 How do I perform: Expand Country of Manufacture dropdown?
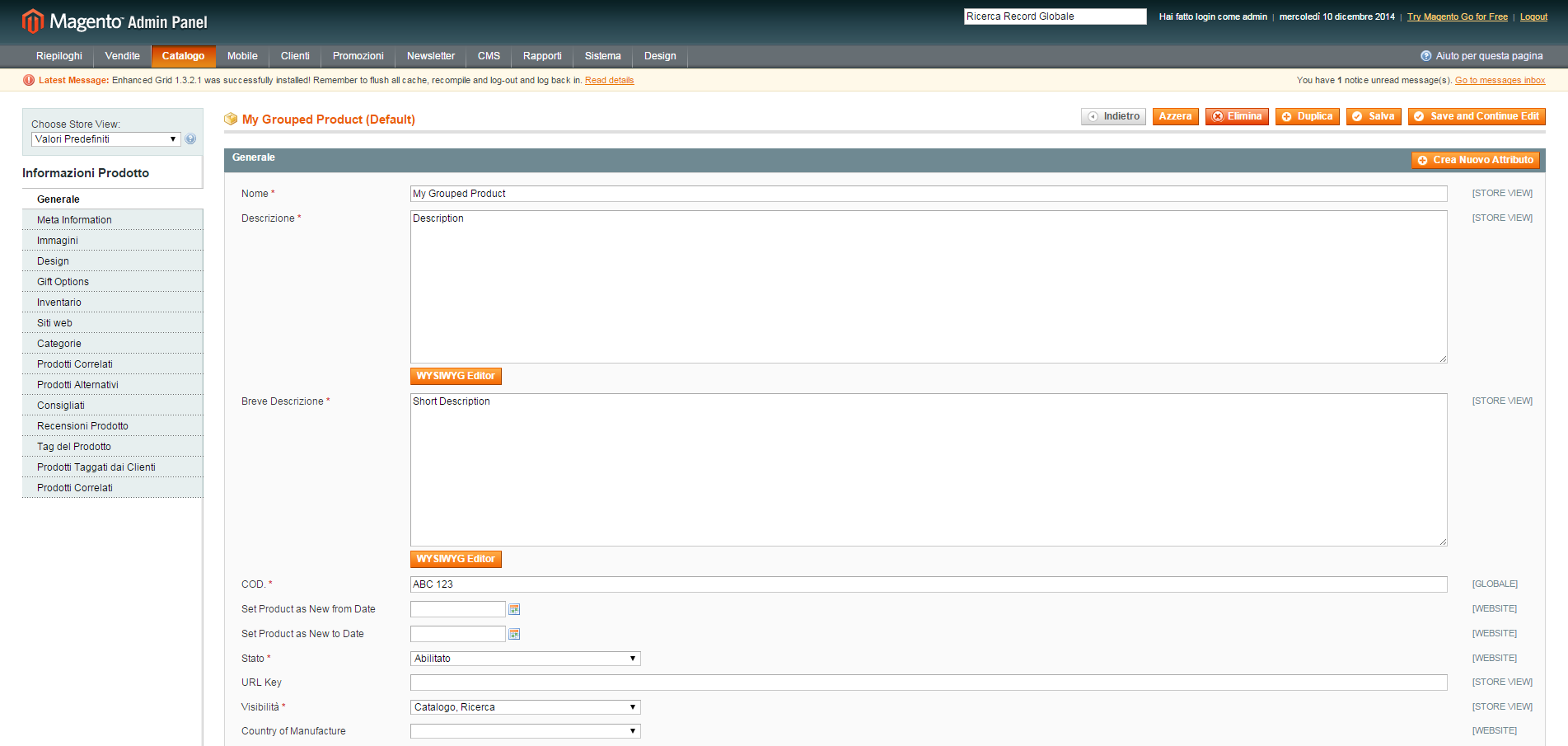pos(525,731)
